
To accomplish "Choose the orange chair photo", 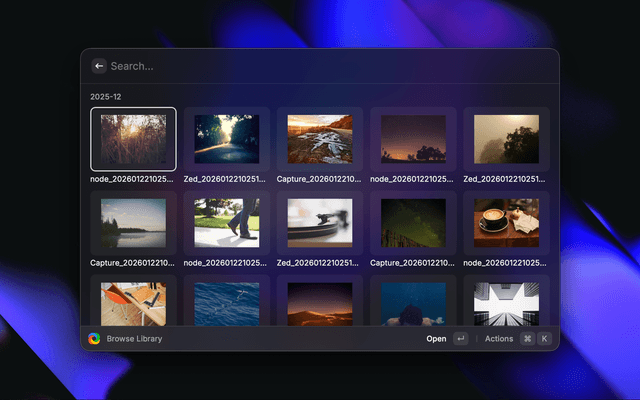I will (133, 303).
